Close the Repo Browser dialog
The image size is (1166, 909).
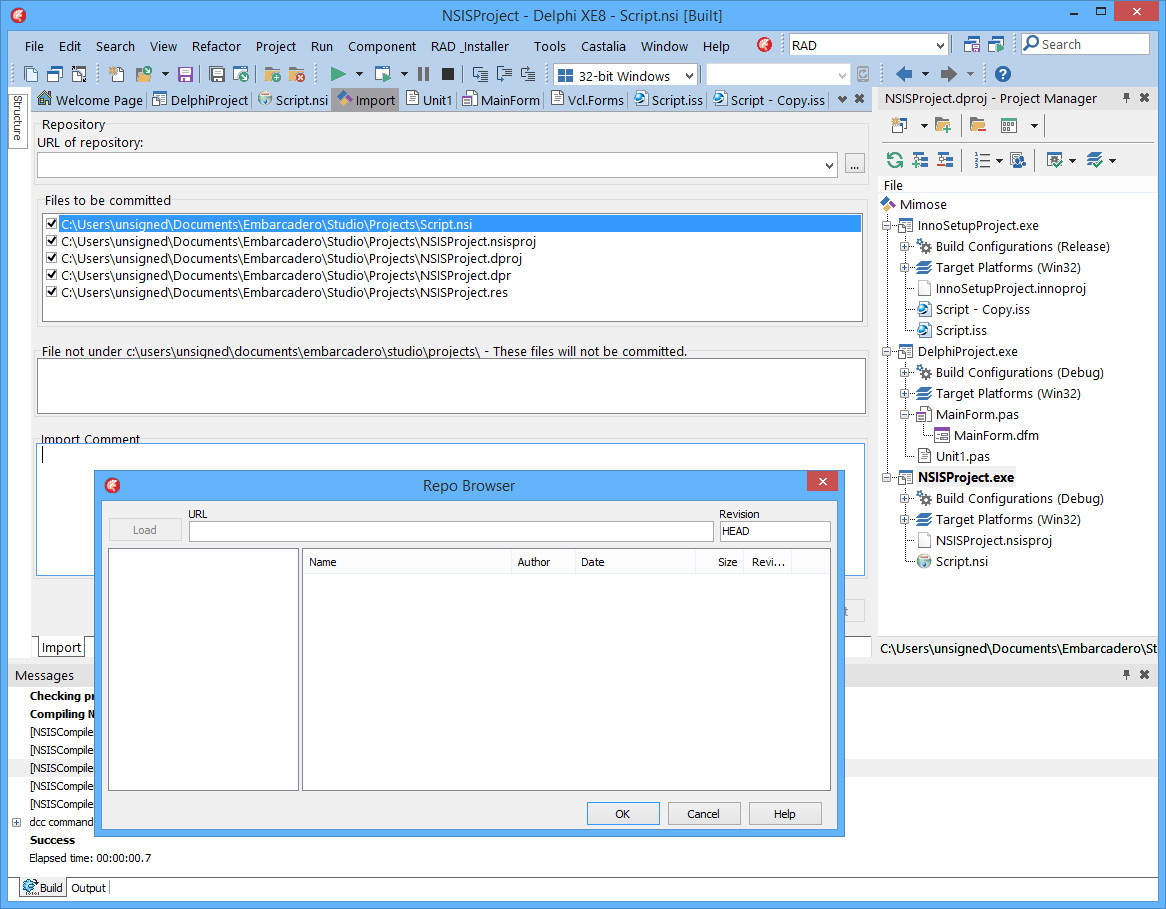point(822,481)
